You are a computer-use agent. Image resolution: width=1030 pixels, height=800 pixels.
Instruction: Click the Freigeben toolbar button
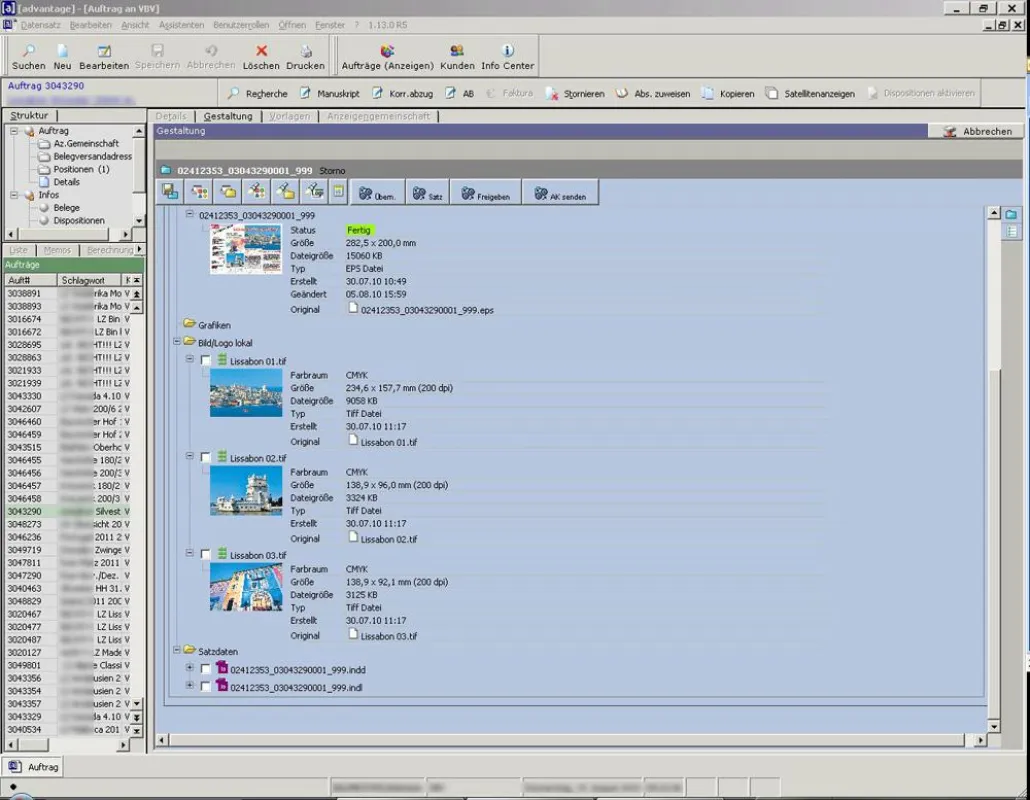pyautogui.click(x=485, y=194)
